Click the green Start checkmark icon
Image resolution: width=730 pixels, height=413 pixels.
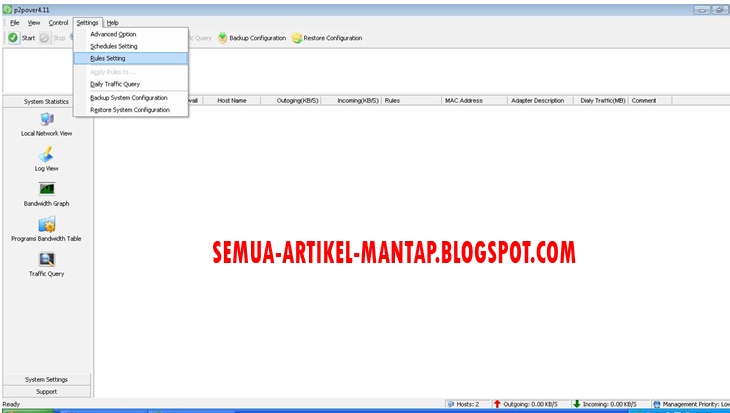coord(14,38)
